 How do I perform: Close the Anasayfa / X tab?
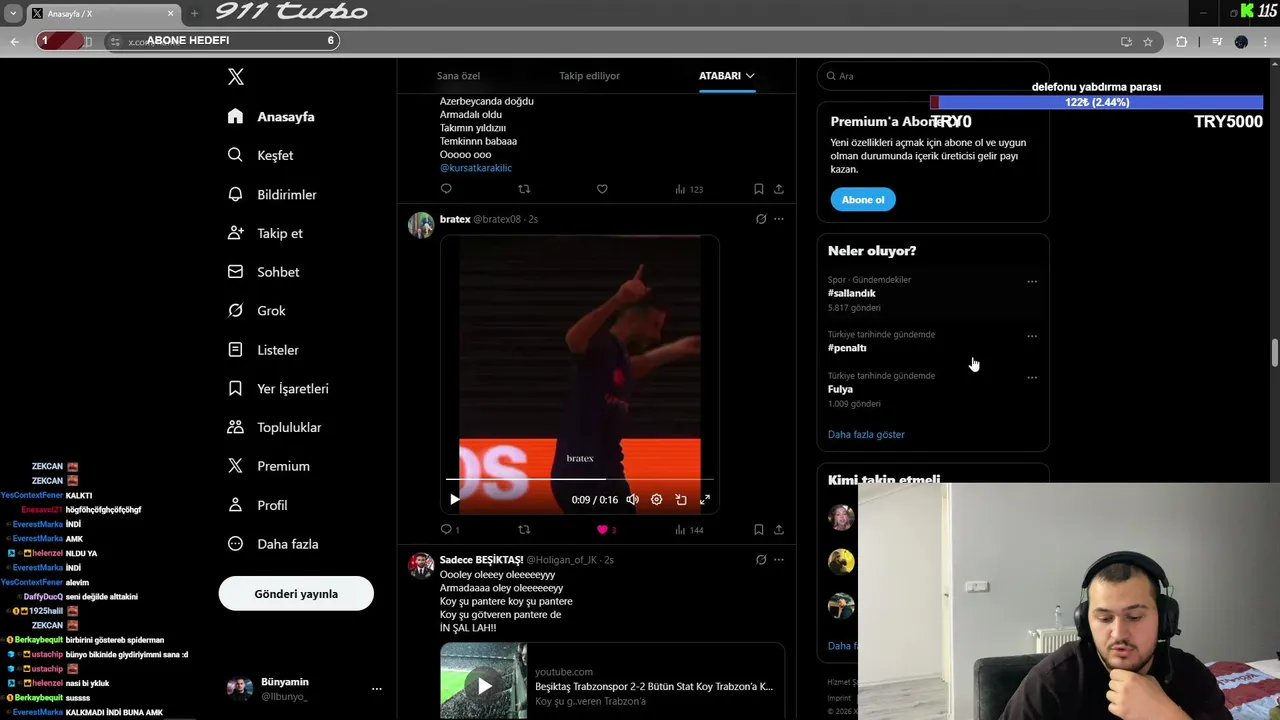[170, 13]
